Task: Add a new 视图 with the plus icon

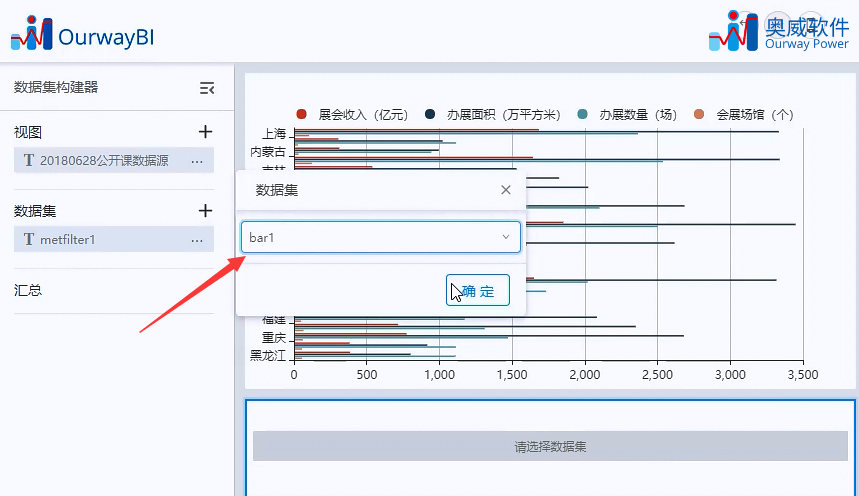Action: (205, 132)
